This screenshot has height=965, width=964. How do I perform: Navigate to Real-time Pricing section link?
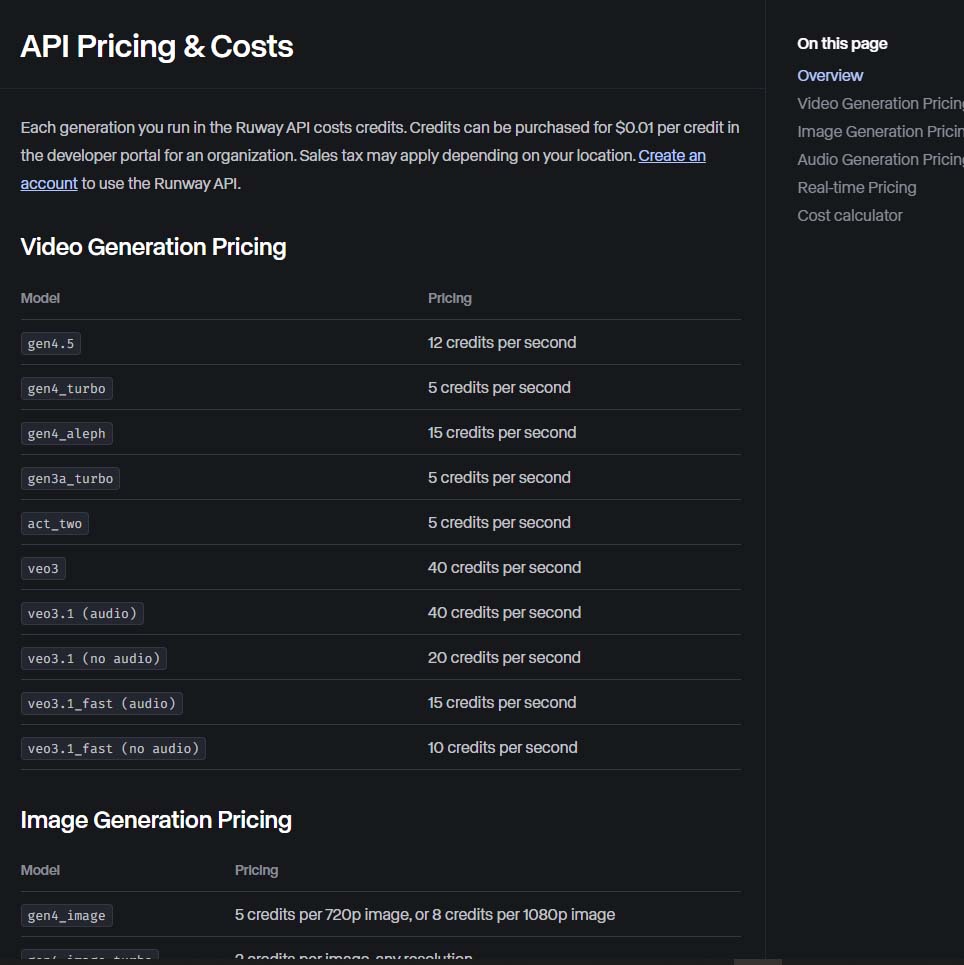pos(856,188)
